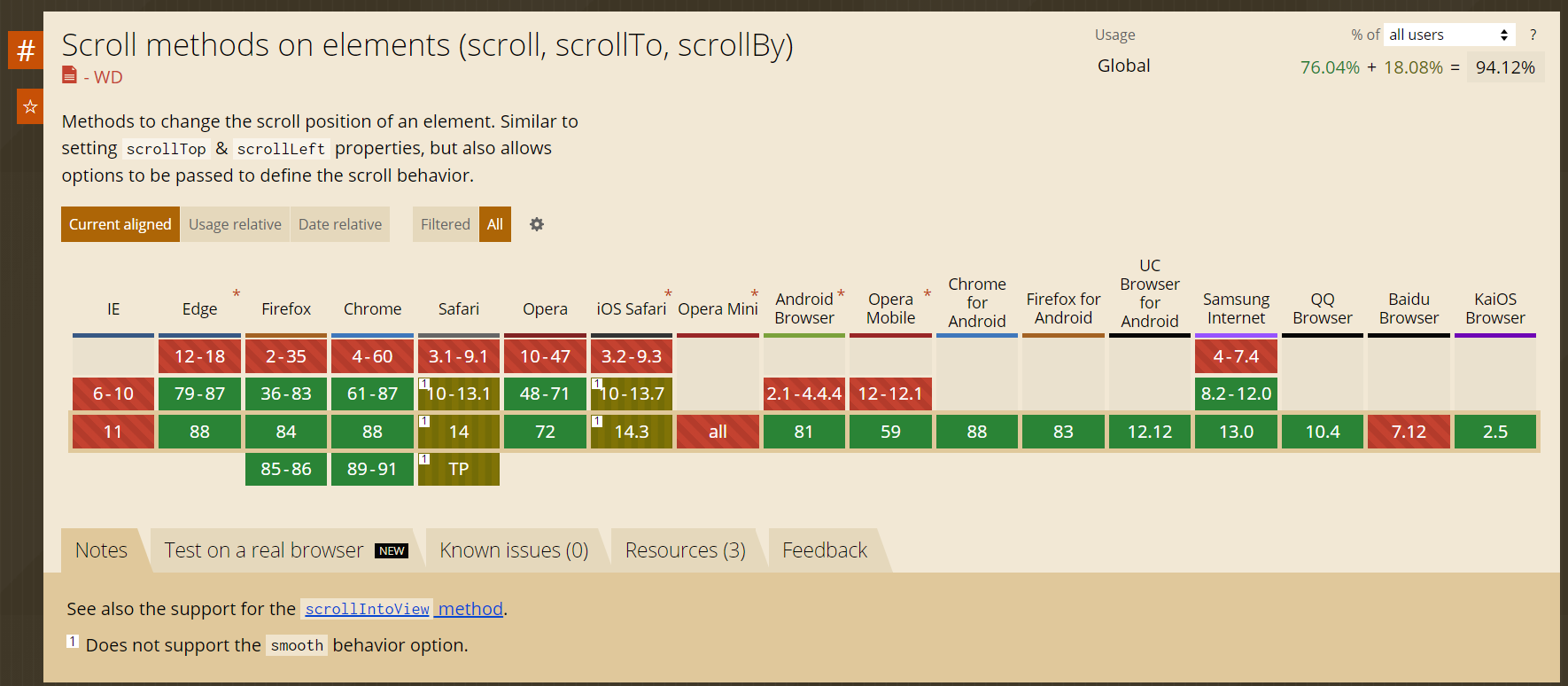Open the WD spec document icon
This screenshot has width=1568, height=686.
[69, 75]
